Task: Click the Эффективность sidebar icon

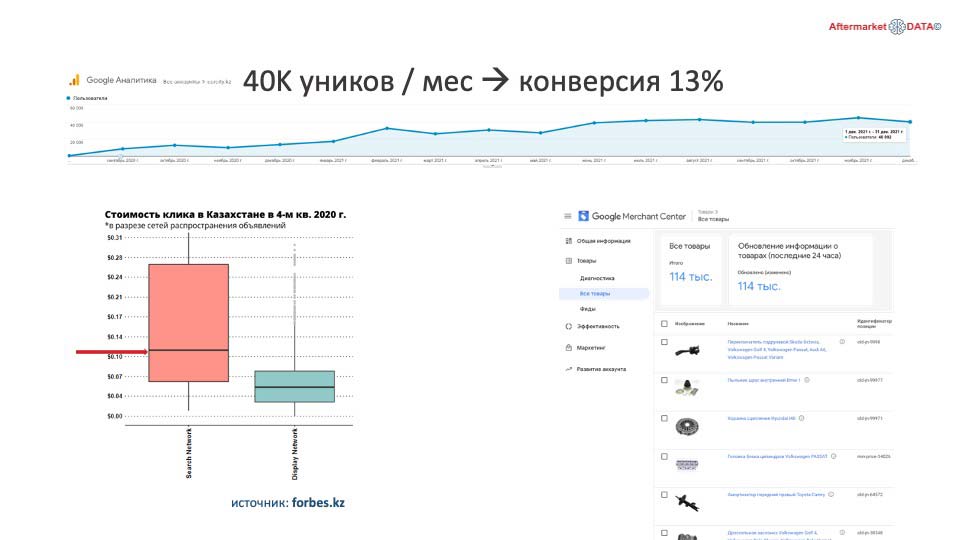Action: [568, 326]
